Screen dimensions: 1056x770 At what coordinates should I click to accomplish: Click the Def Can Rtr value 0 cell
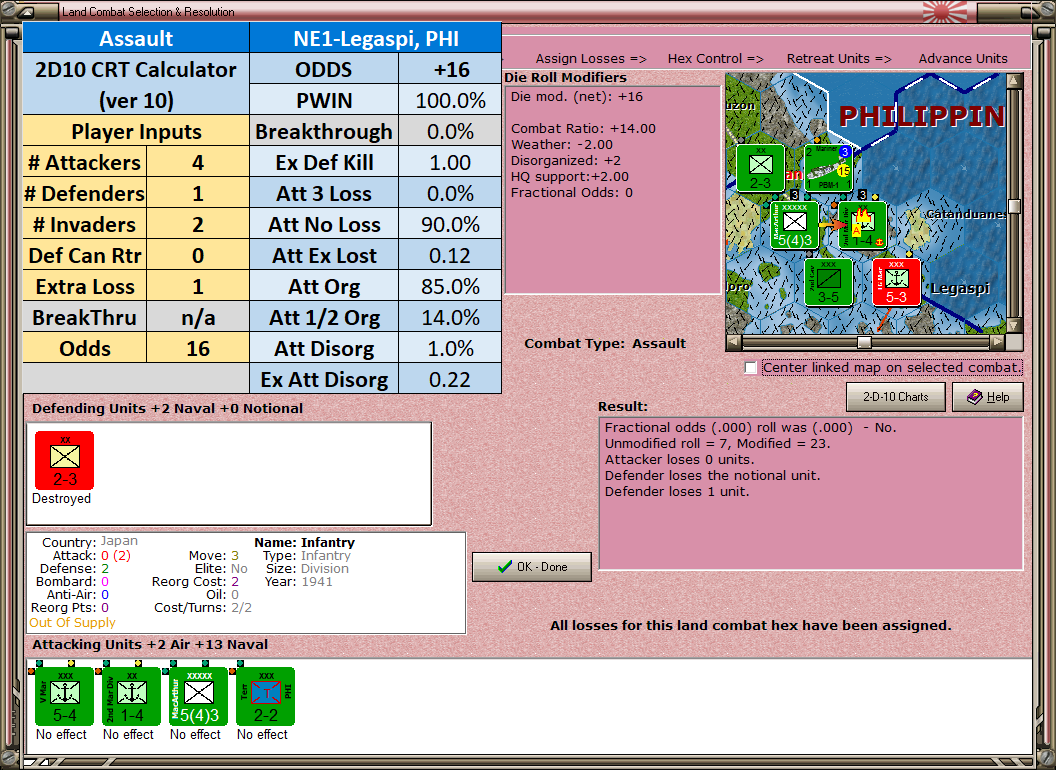pyautogui.click(x=197, y=255)
